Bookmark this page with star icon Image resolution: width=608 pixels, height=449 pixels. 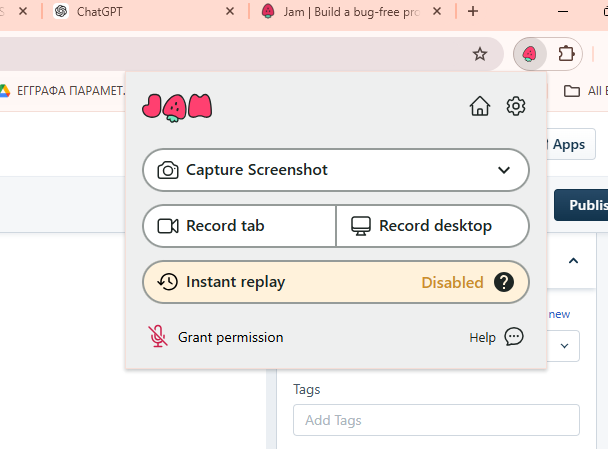click(x=480, y=54)
